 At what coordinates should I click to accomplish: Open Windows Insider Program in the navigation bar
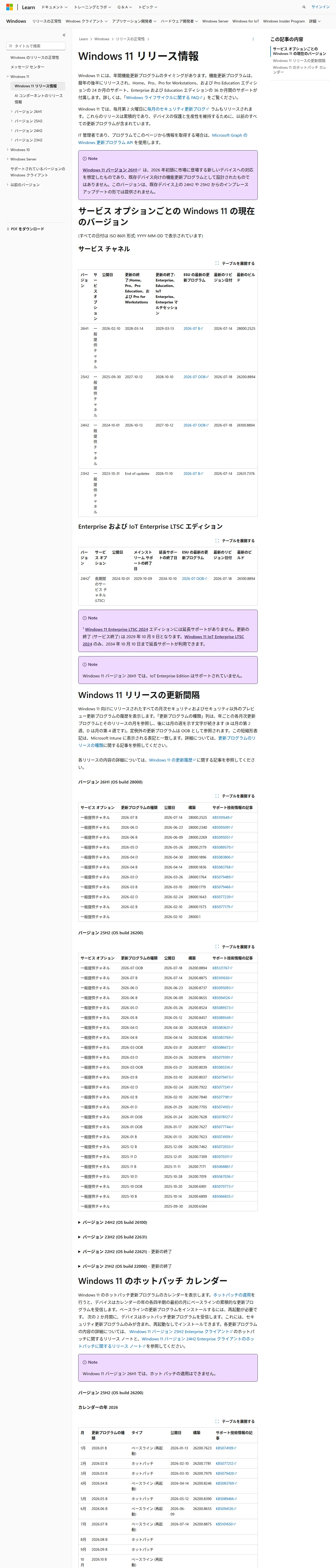(x=284, y=21)
